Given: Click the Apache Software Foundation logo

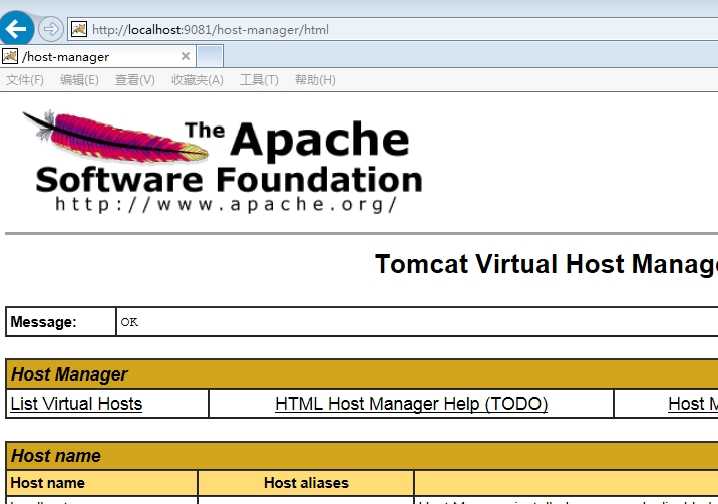Looking at the screenshot, I should [223, 162].
